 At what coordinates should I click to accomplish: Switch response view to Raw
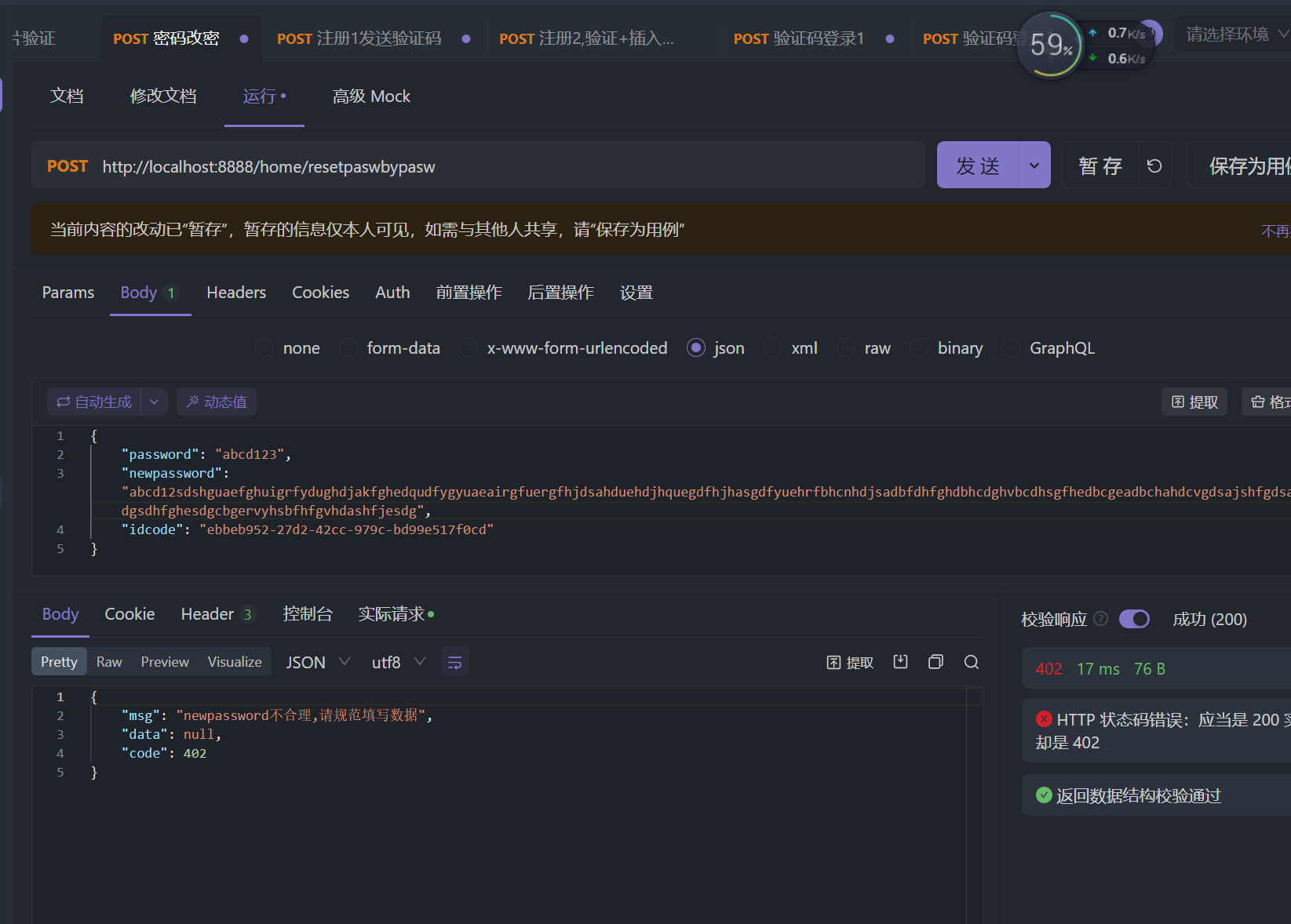[109, 662]
